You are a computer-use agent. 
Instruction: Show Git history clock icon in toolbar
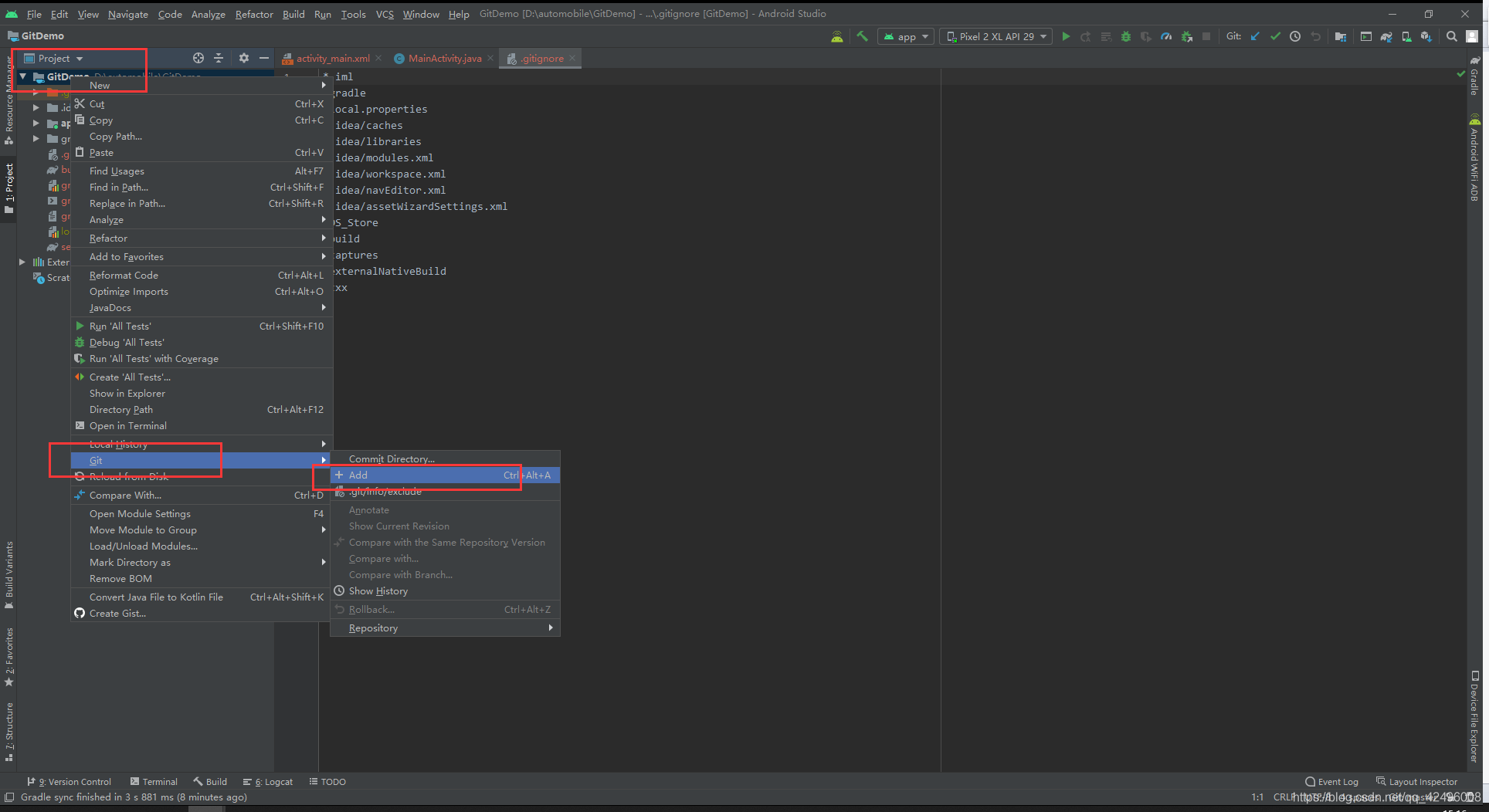[x=1295, y=36]
